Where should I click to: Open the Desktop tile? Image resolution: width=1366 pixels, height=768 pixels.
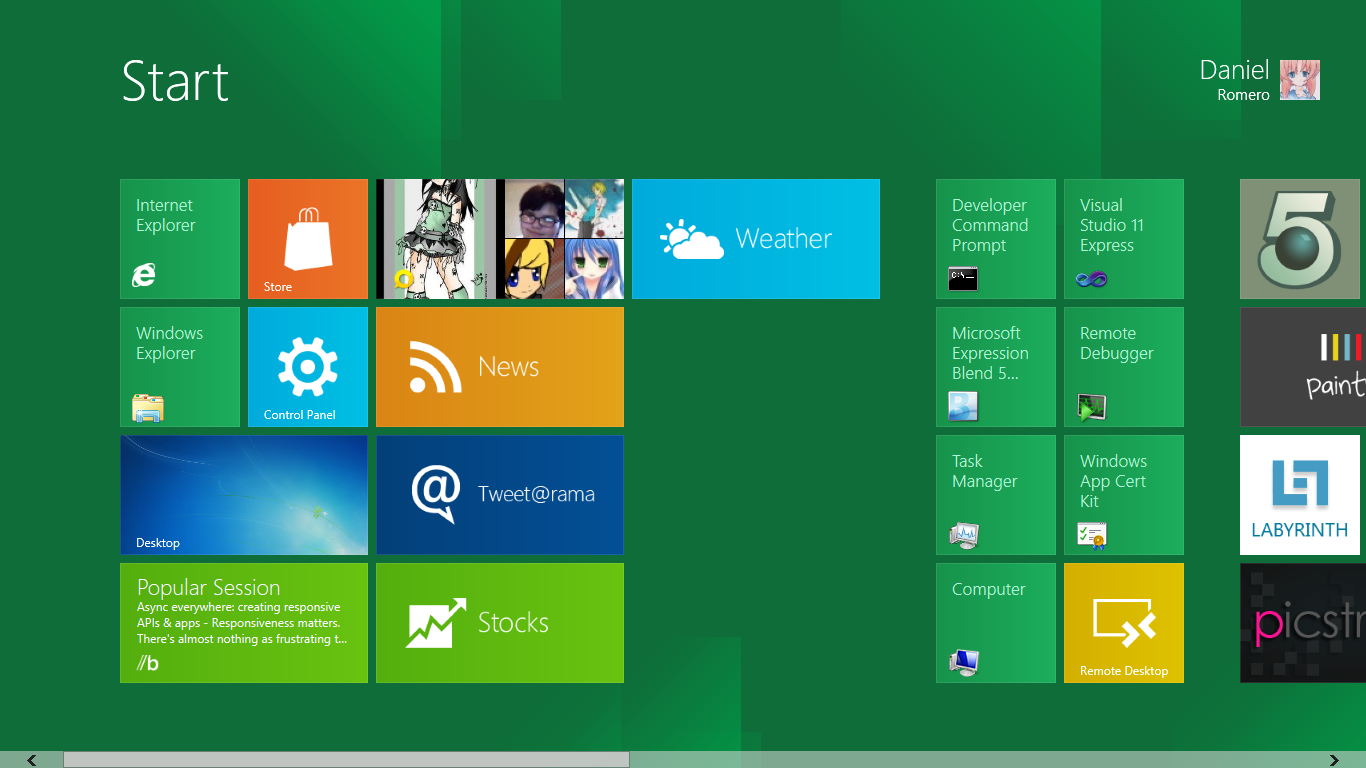pyautogui.click(x=244, y=495)
